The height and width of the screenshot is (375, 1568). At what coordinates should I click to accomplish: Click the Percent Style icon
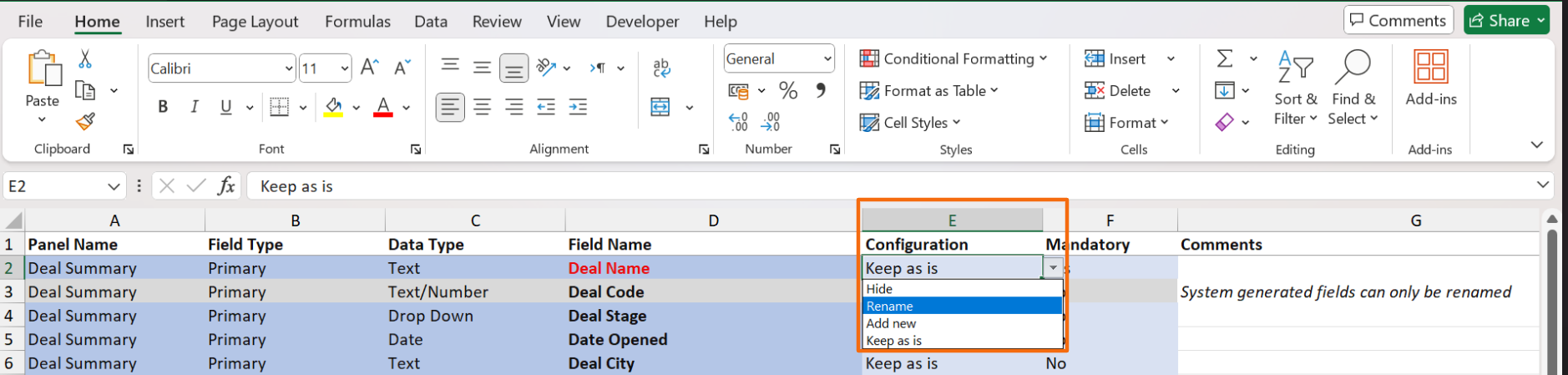pyautogui.click(x=787, y=90)
